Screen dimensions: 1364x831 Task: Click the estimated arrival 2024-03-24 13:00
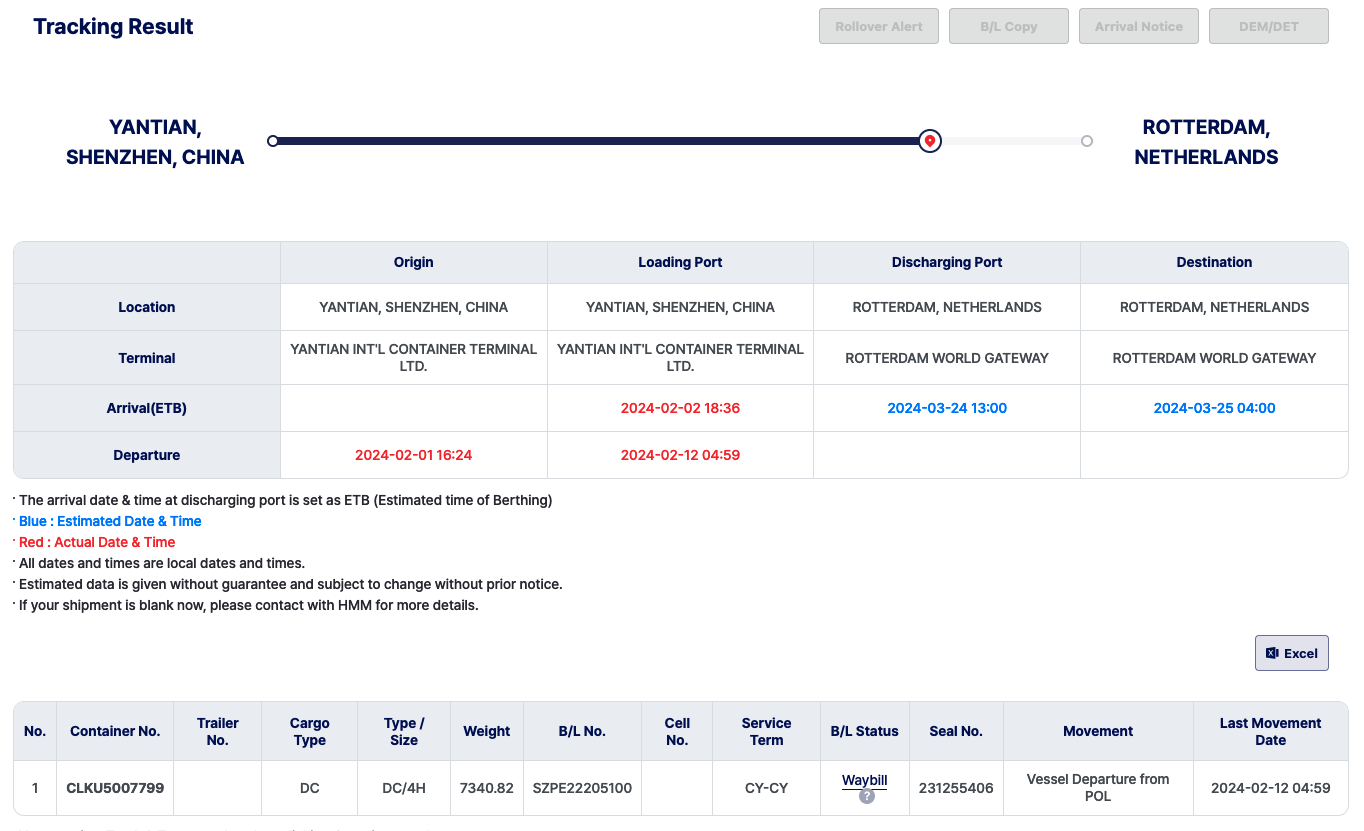(946, 408)
